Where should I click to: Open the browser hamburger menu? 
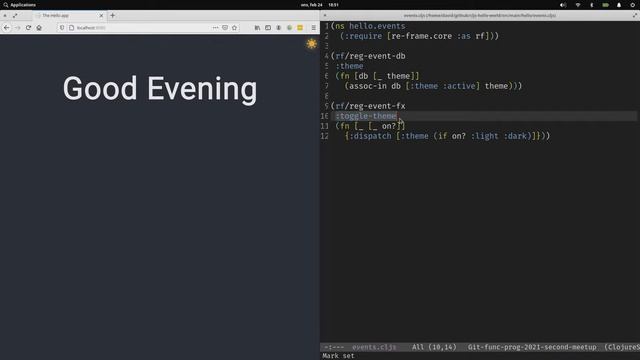point(313,28)
